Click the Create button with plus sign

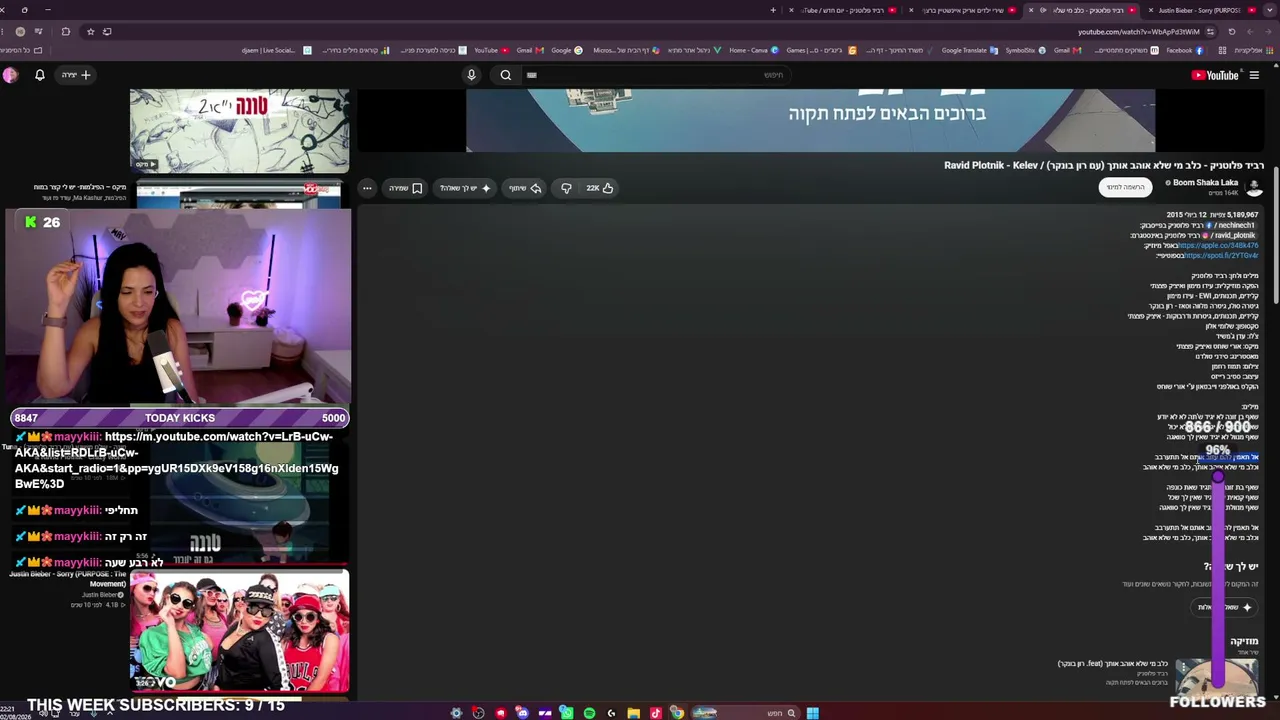tap(77, 75)
